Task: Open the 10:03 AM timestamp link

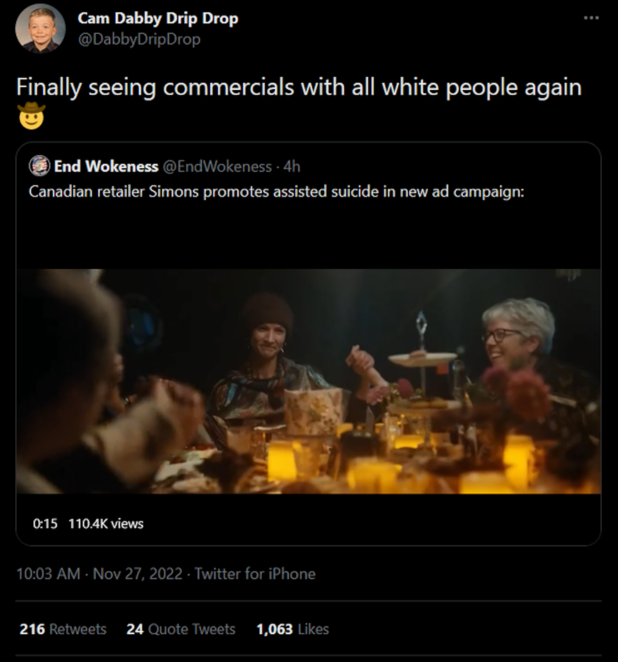Action: point(48,574)
